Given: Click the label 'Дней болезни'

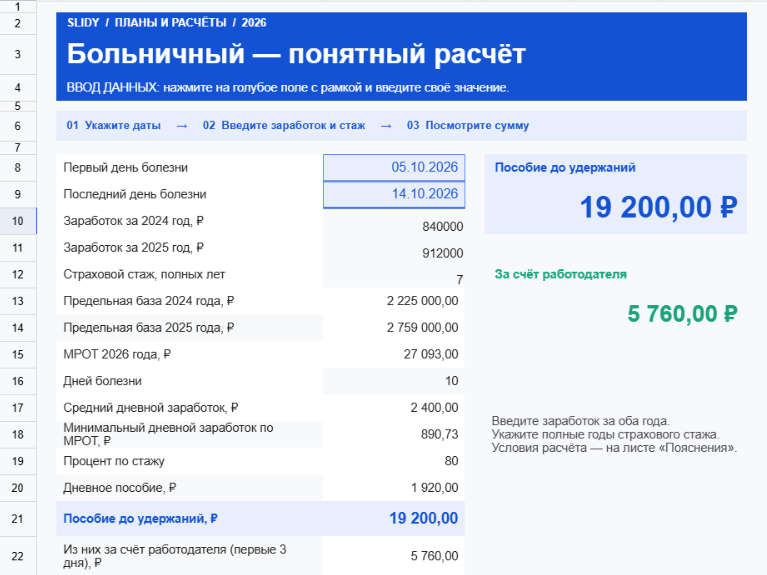Looking at the screenshot, I should pos(102,381).
